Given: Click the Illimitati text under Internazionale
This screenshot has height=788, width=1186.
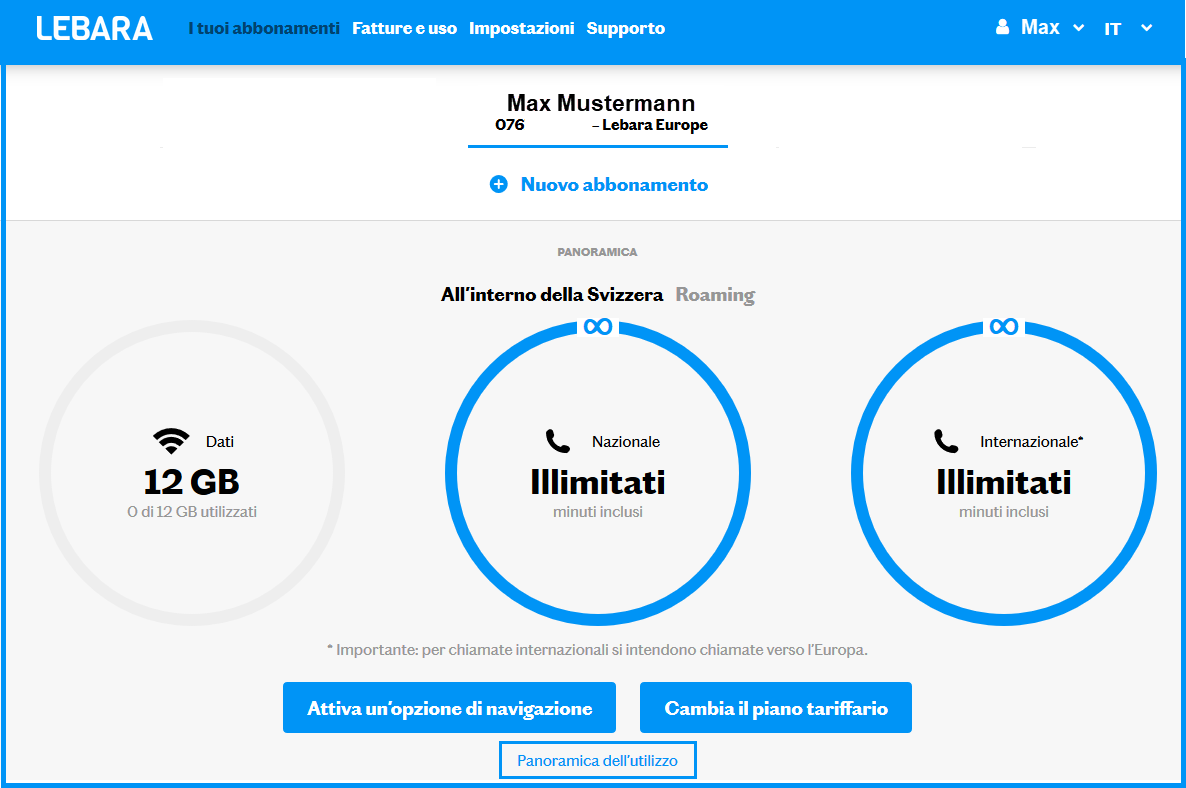Looking at the screenshot, I should point(1004,482).
